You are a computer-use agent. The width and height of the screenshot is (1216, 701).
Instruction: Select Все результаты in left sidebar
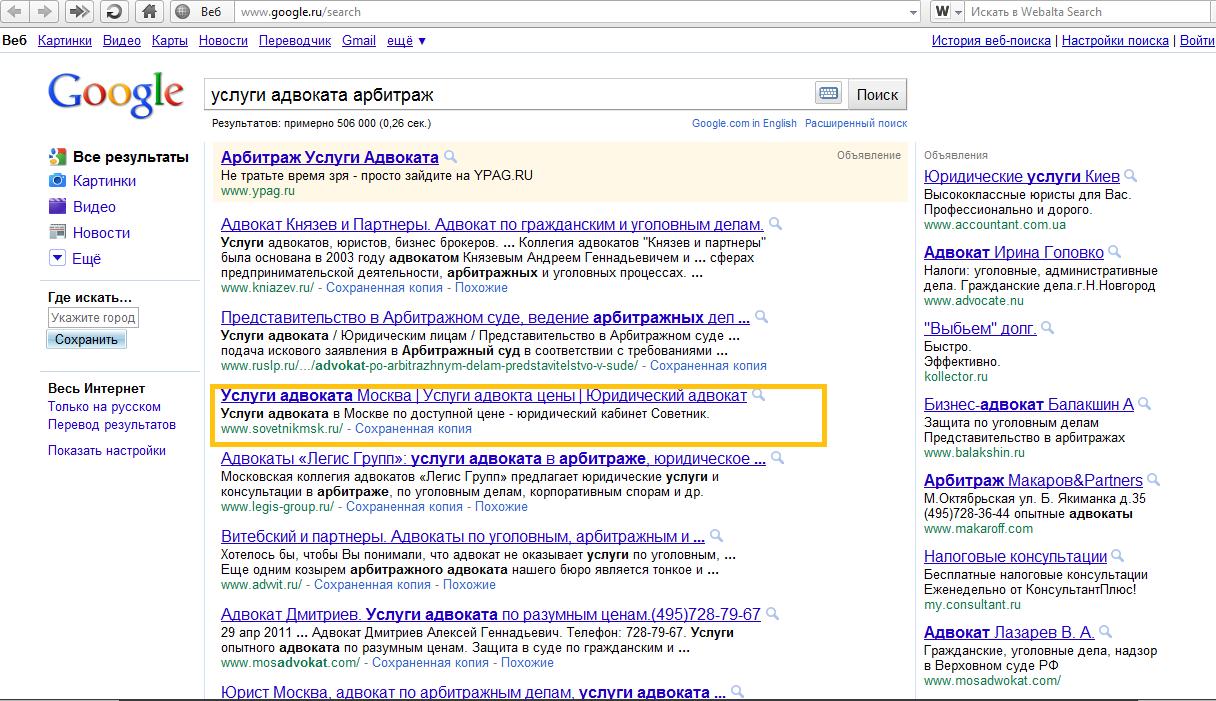coord(130,157)
